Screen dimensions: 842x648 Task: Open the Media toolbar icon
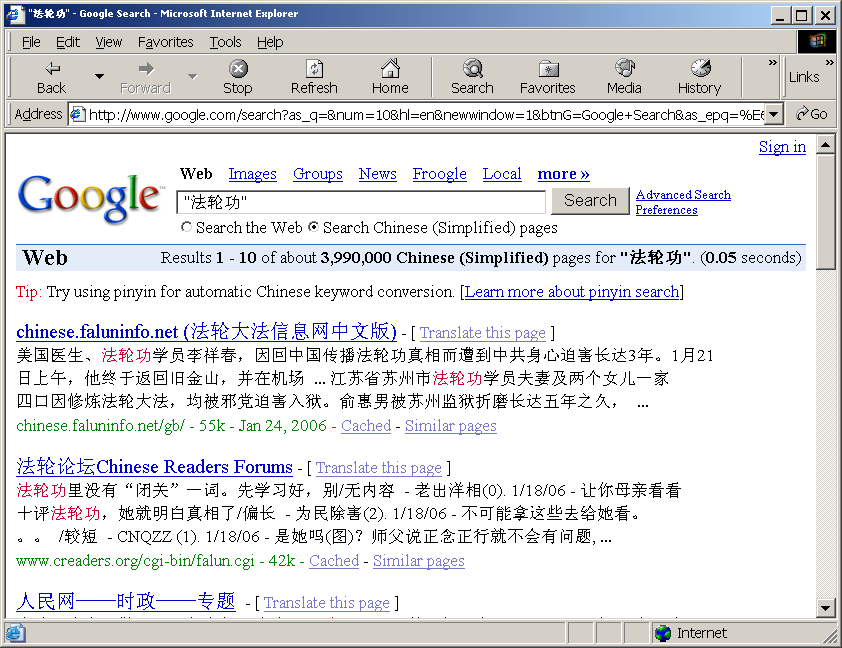tap(624, 69)
